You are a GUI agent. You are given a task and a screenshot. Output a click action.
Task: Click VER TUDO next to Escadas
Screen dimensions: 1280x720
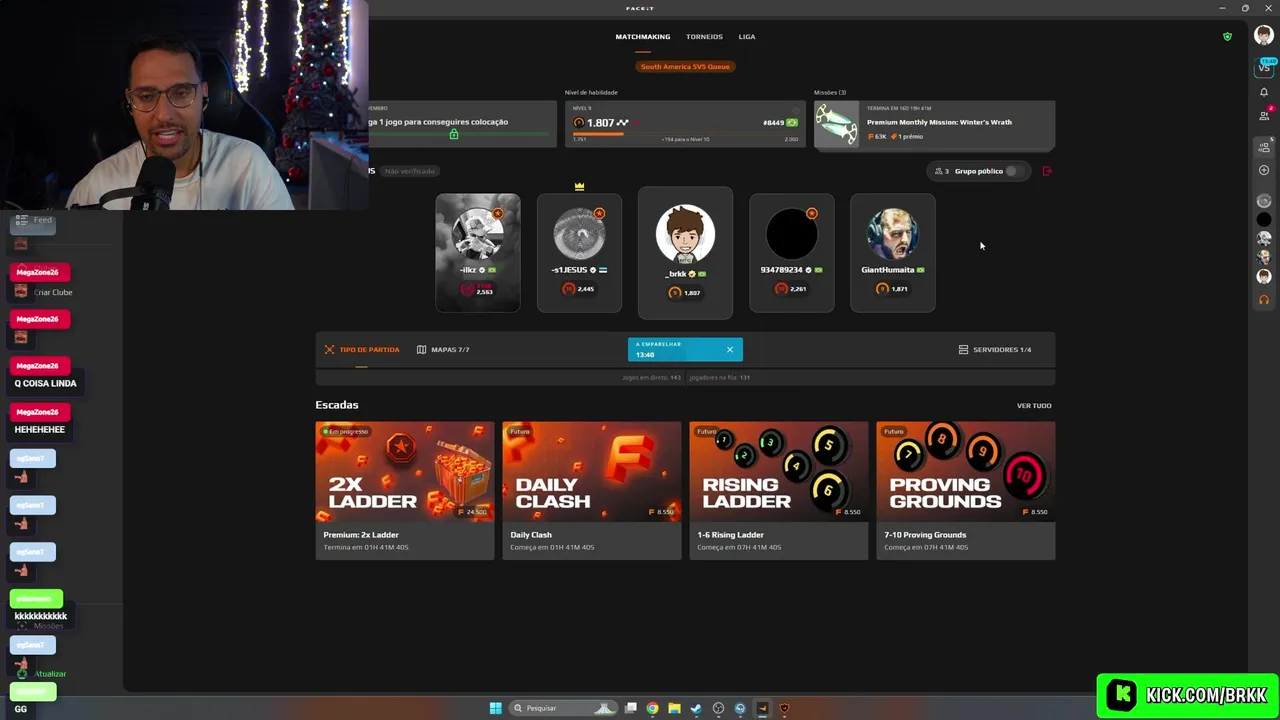[1034, 406]
